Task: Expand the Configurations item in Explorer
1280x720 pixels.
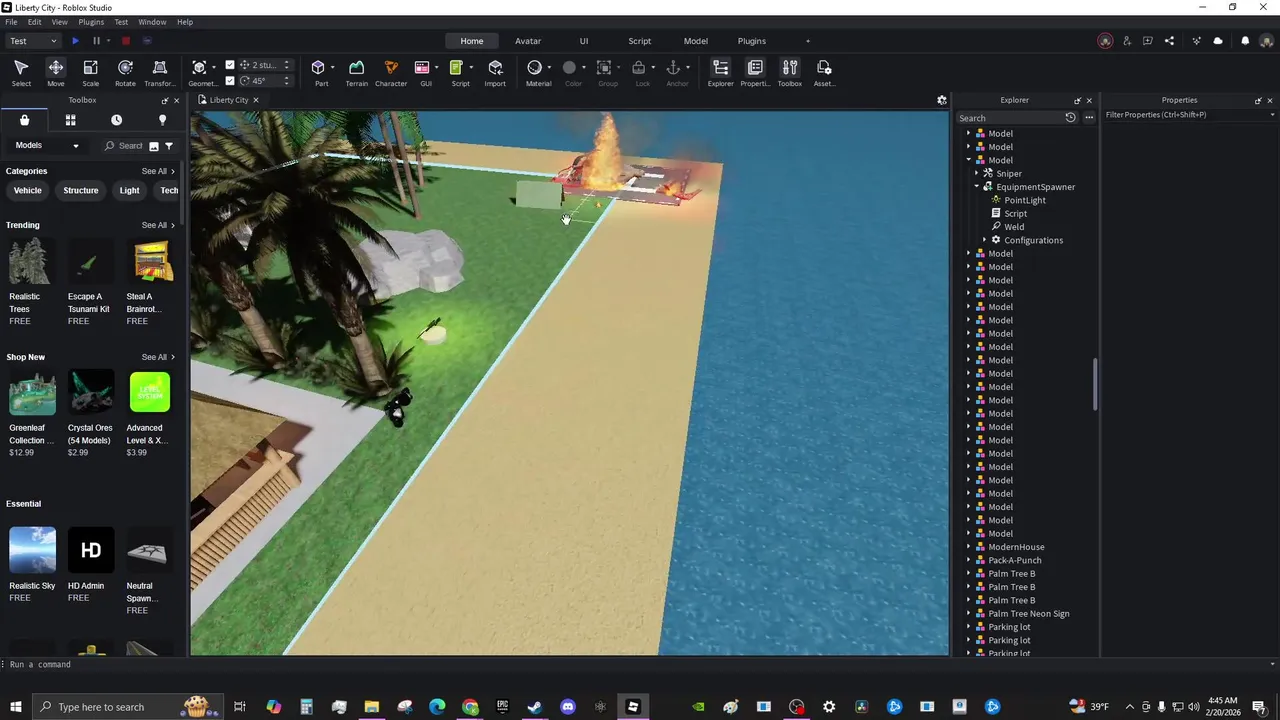Action: point(984,240)
